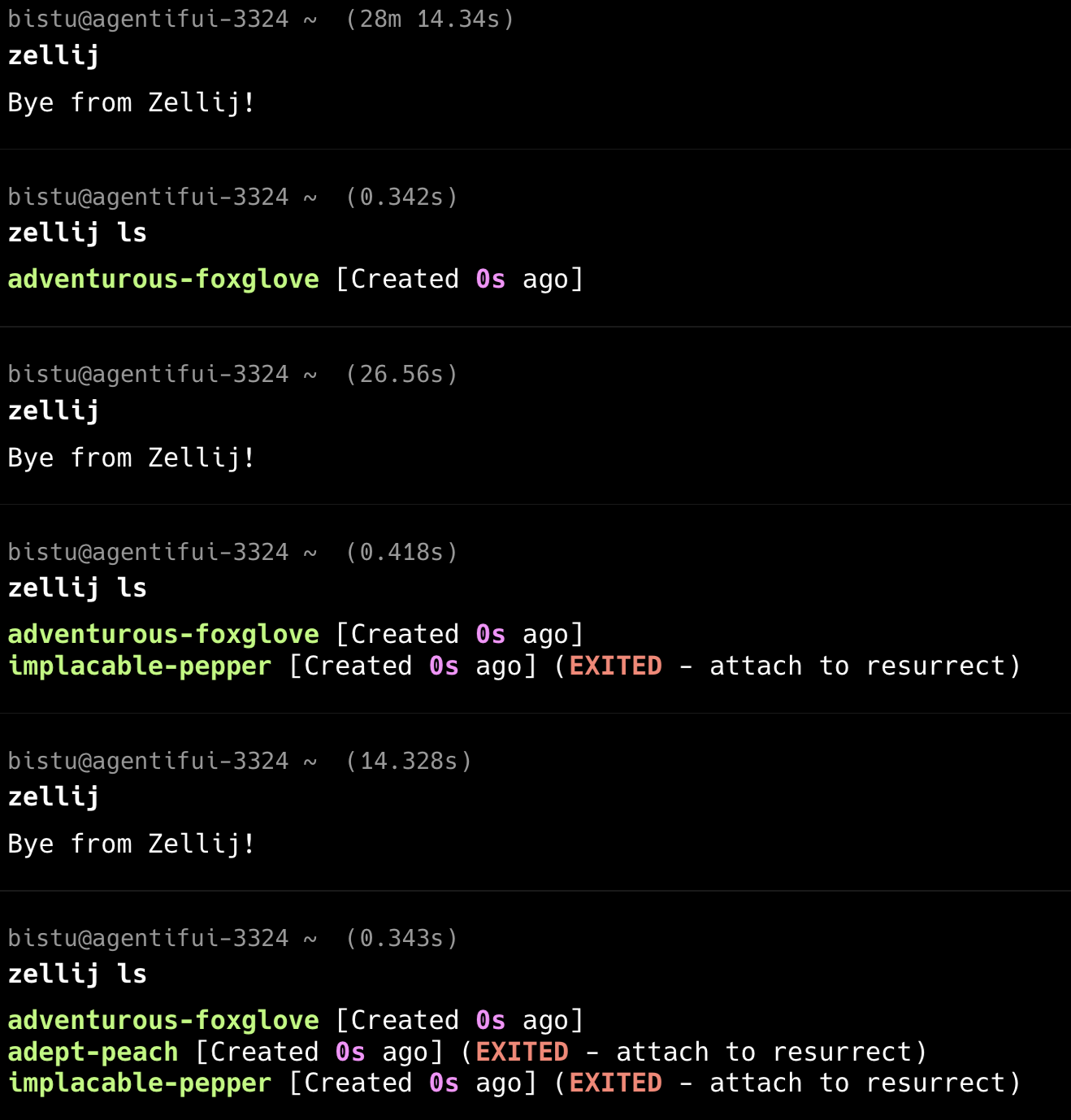The width and height of the screenshot is (1071, 1120).
Task: Click "EXITED" in the 0.418s block
Action: pos(616,666)
